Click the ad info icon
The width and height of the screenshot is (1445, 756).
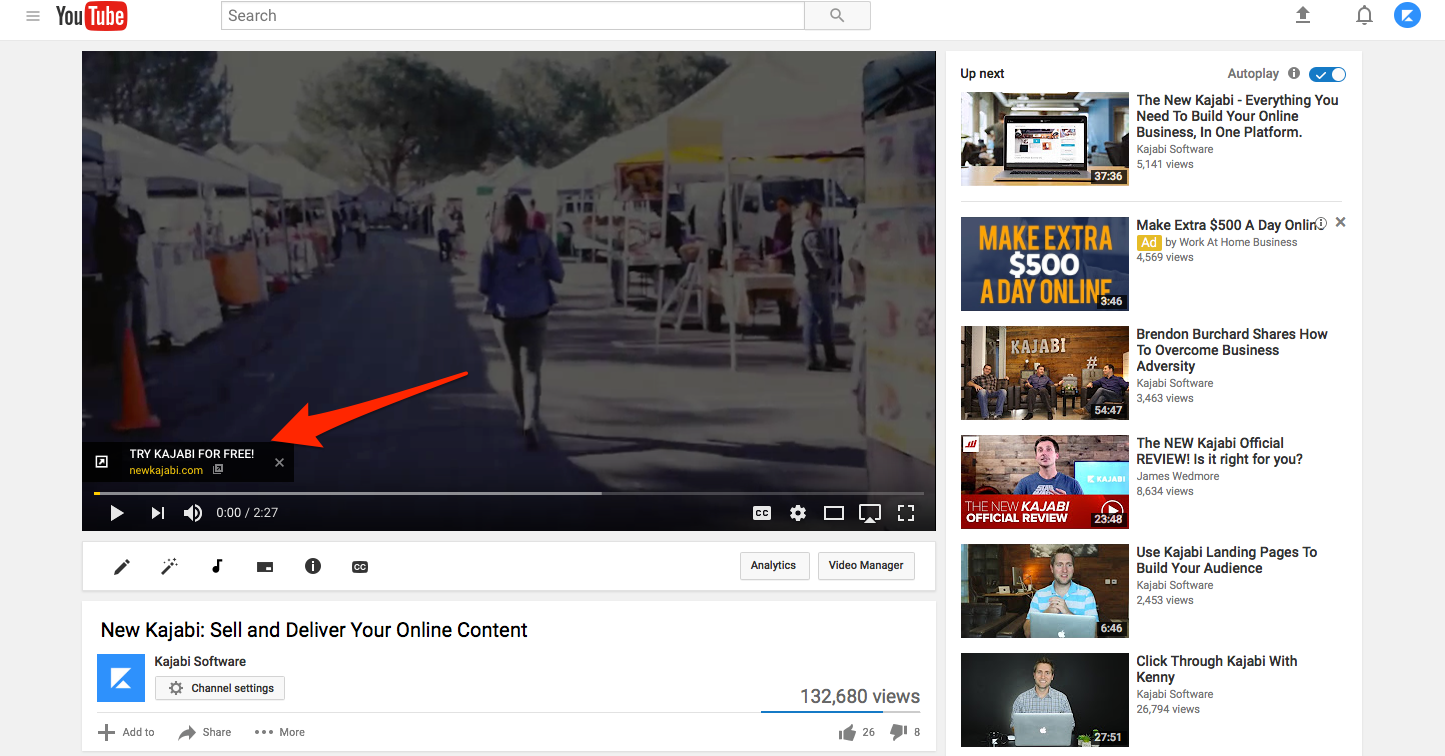tap(1321, 223)
